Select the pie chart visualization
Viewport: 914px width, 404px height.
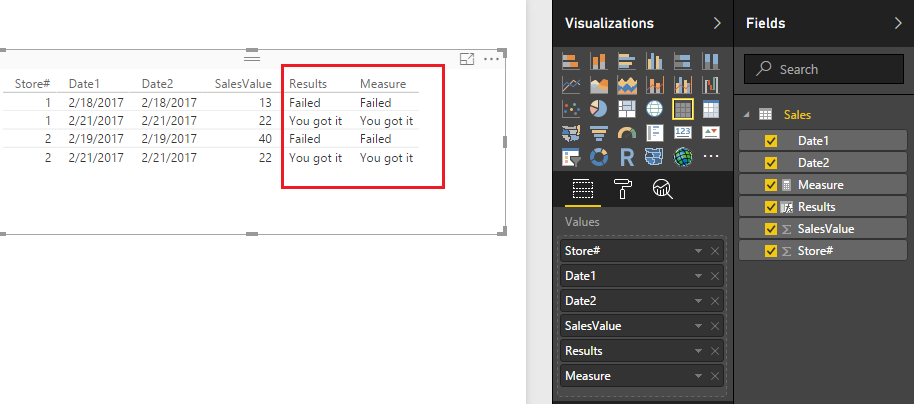599,109
